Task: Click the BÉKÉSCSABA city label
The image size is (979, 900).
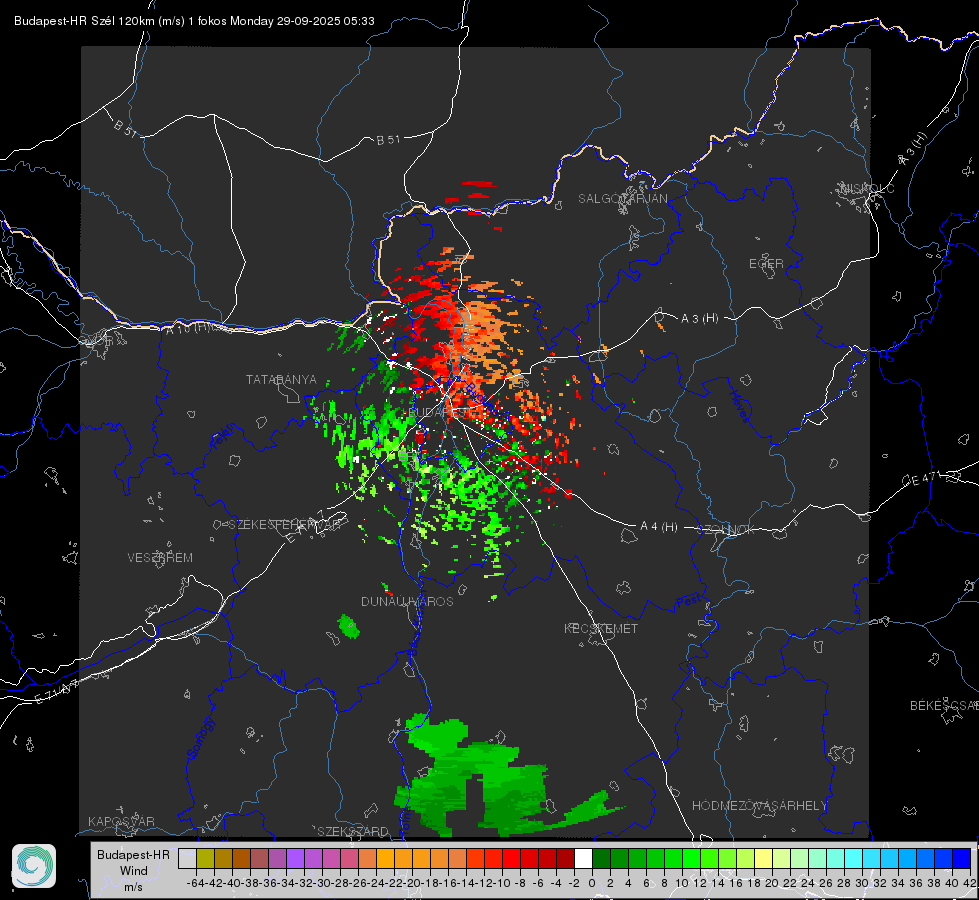Action: coord(944,706)
